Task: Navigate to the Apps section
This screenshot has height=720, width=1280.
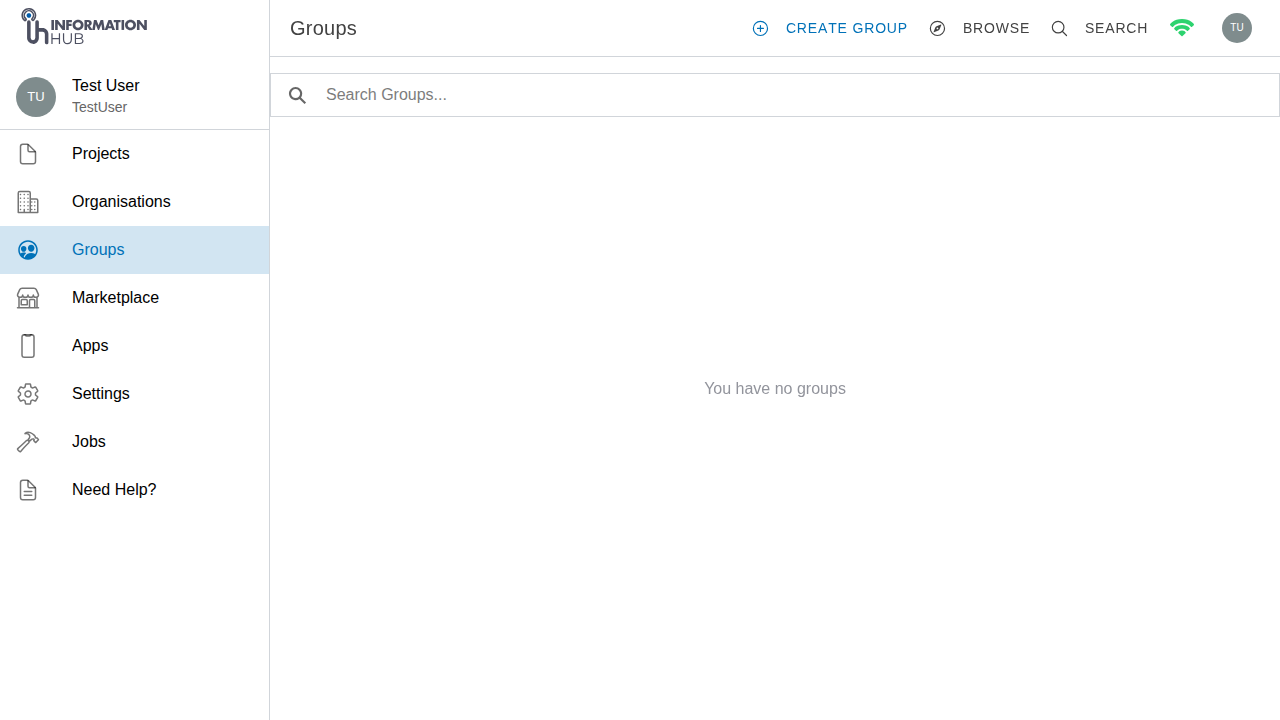Action: 134,346
